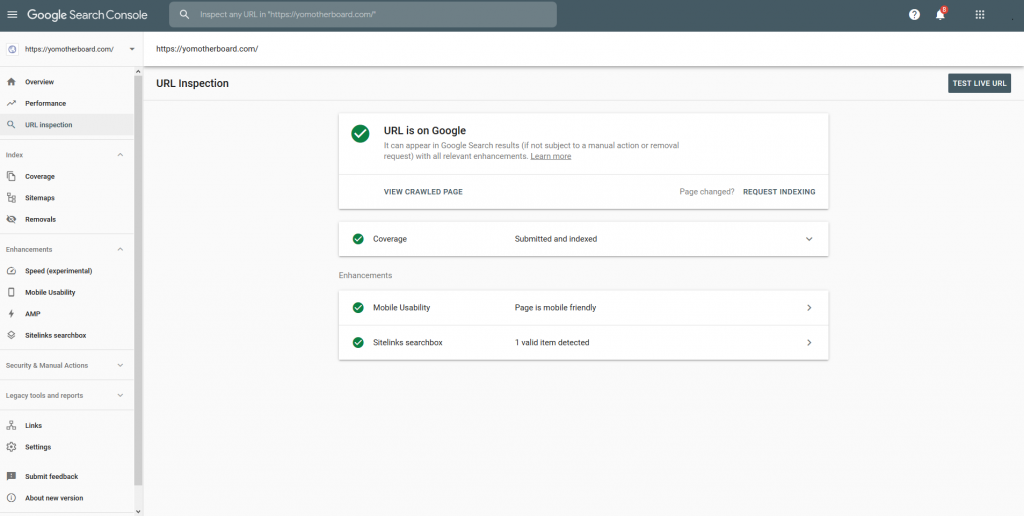Image resolution: width=1024 pixels, height=516 pixels.
Task: Click the About new version info icon
Action: (11, 498)
